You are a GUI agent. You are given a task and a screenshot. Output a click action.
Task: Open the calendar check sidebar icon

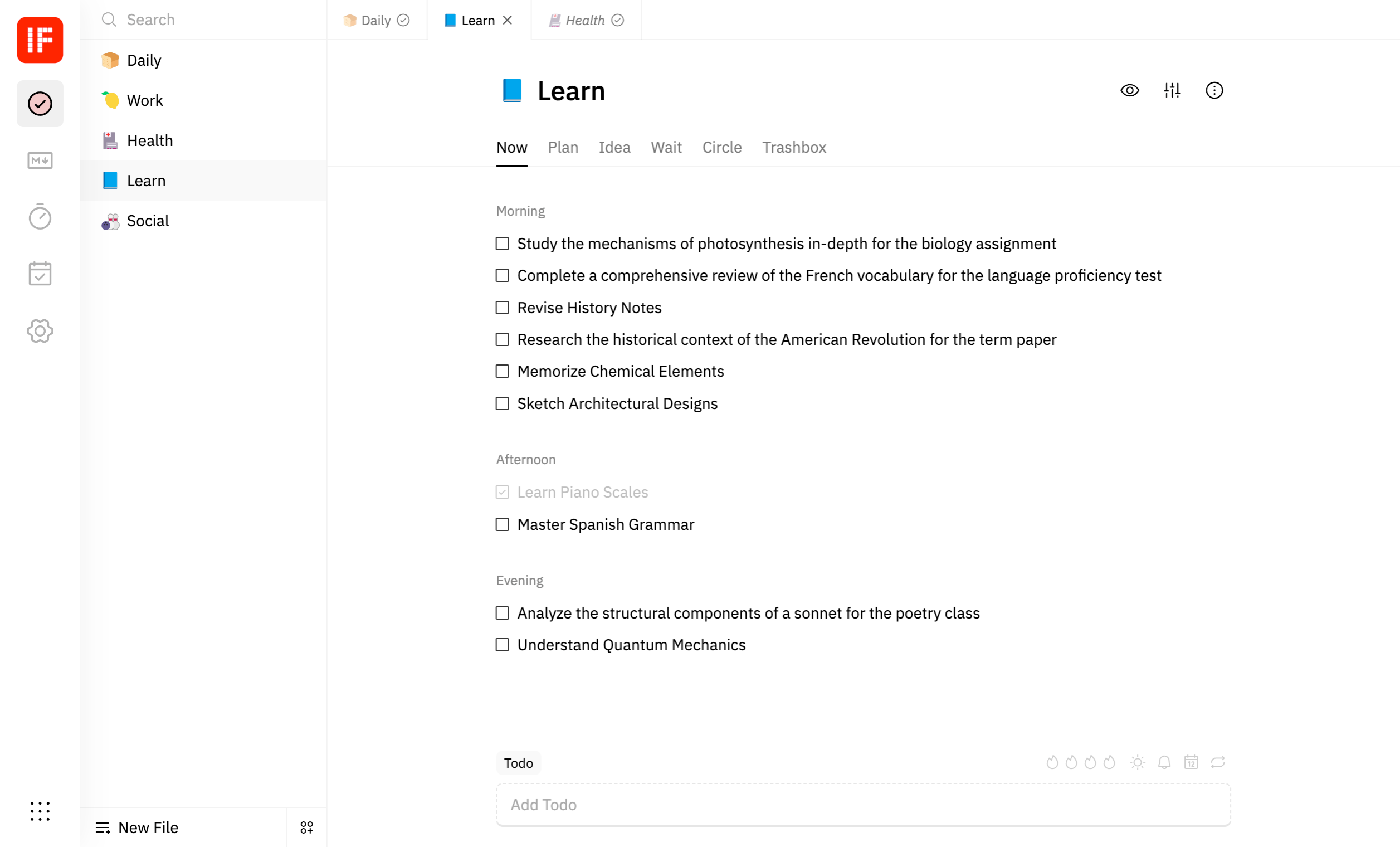click(x=40, y=274)
